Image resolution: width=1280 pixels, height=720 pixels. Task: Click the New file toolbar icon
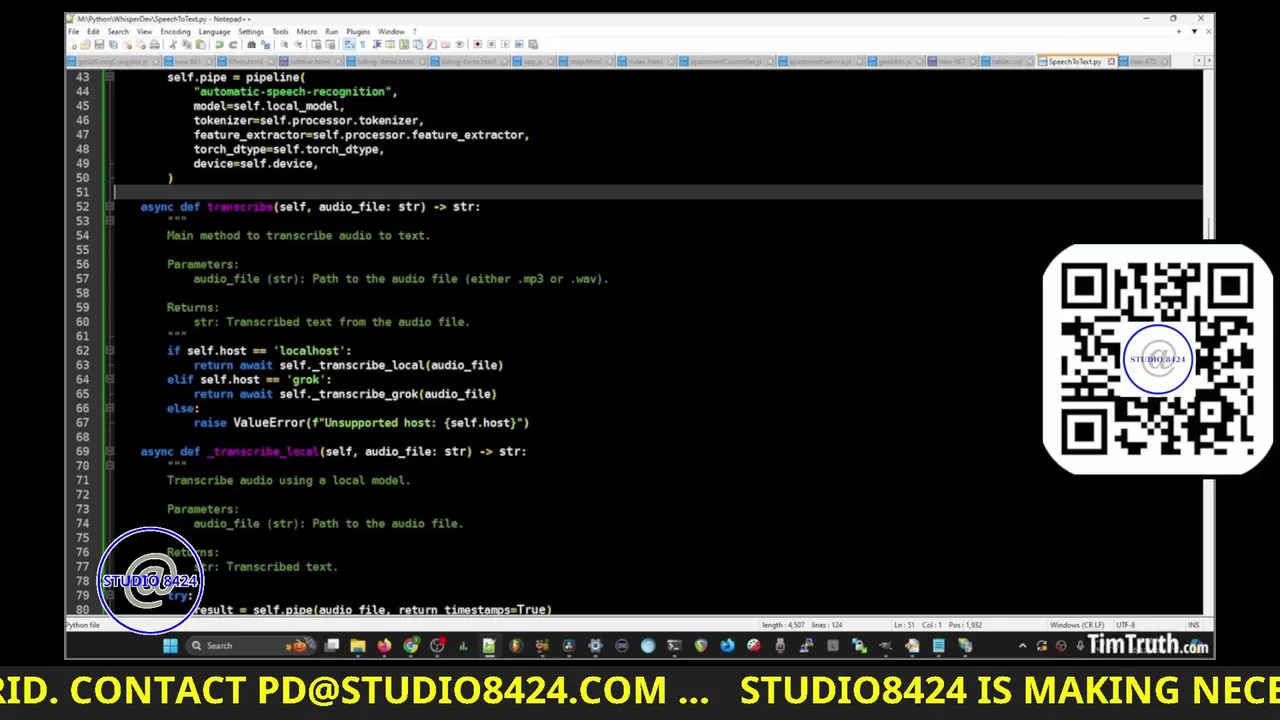[73, 44]
